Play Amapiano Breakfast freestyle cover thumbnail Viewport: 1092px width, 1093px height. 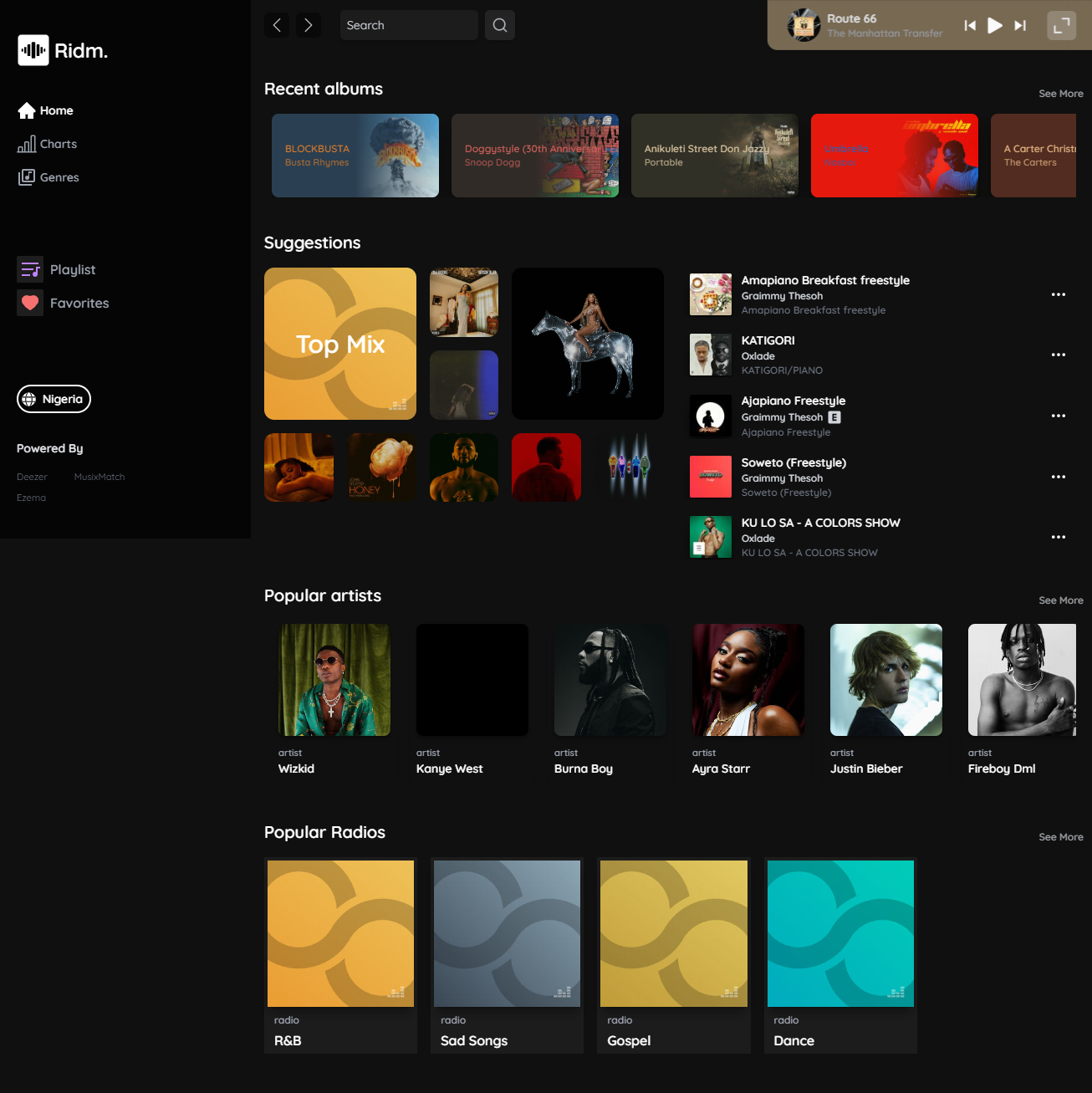[711, 294]
